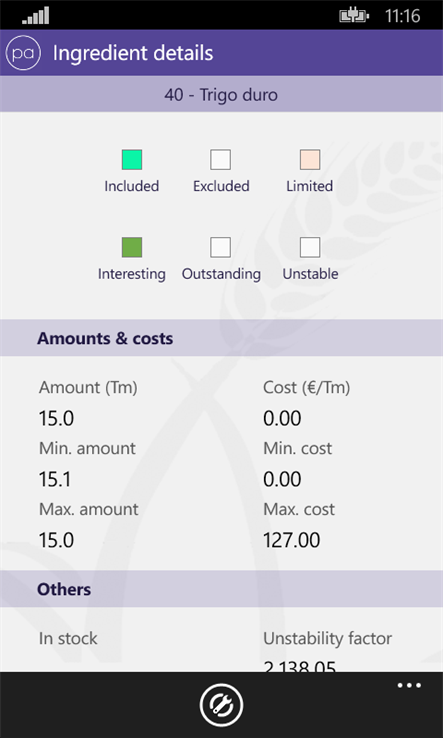The height and width of the screenshot is (738, 443).
Task: Edit the Amount (Tm) value 15.0
Action: click(56, 418)
